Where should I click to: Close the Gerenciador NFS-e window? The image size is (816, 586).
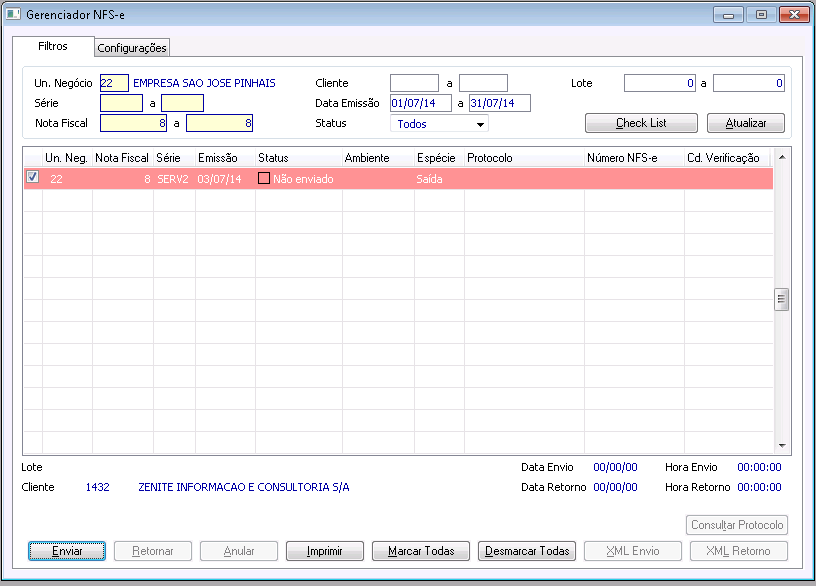(x=794, y=15)
